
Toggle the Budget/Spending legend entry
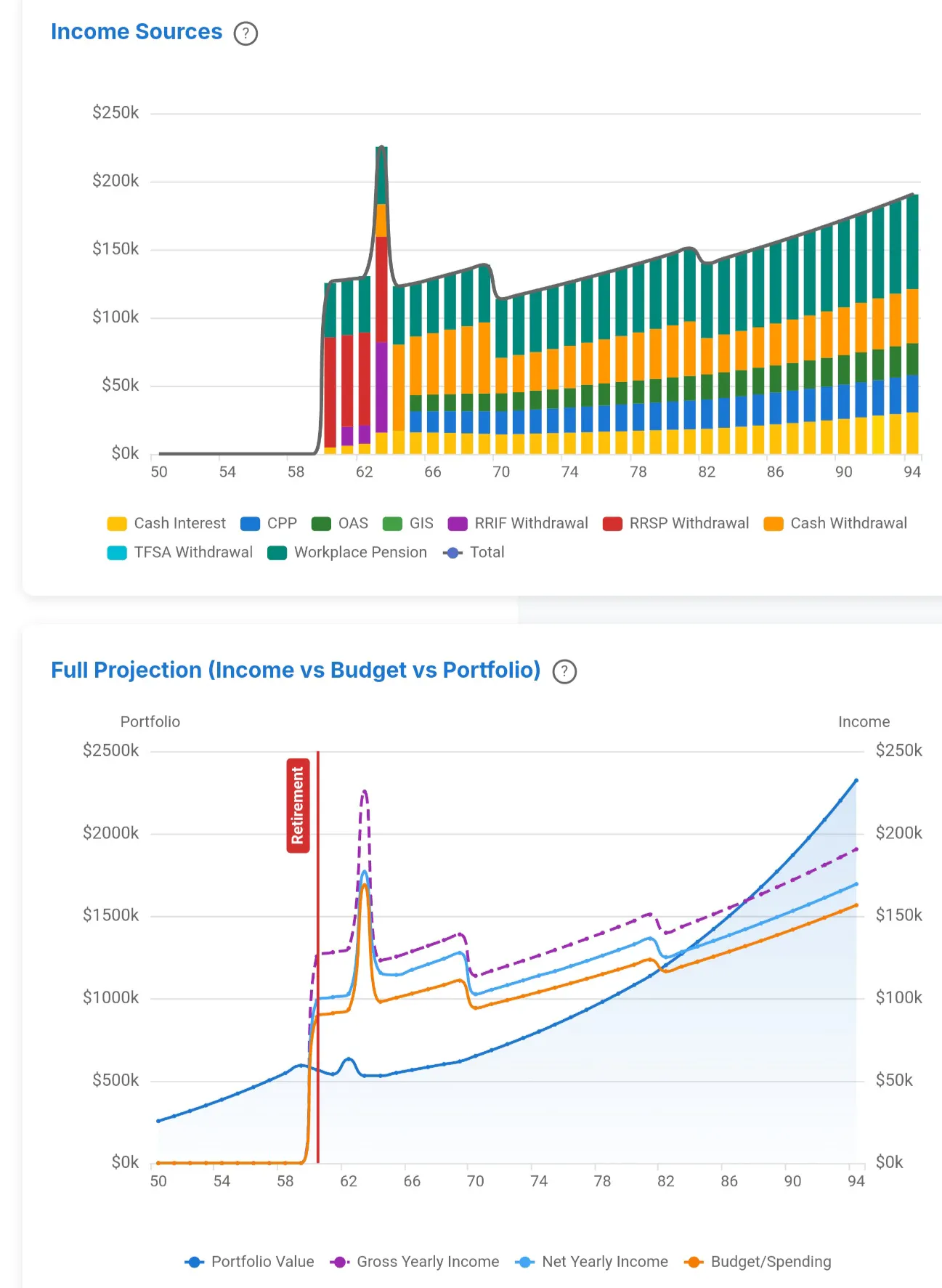click(x=758, y=1262)
